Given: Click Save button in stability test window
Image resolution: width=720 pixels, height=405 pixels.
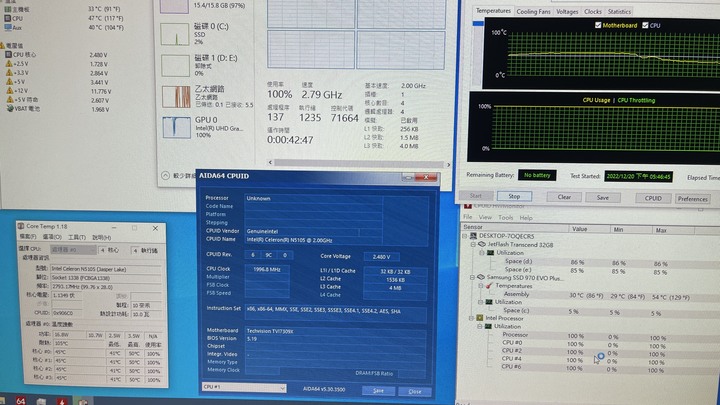Looking at the screenshot, I should (x=602, y=197).
